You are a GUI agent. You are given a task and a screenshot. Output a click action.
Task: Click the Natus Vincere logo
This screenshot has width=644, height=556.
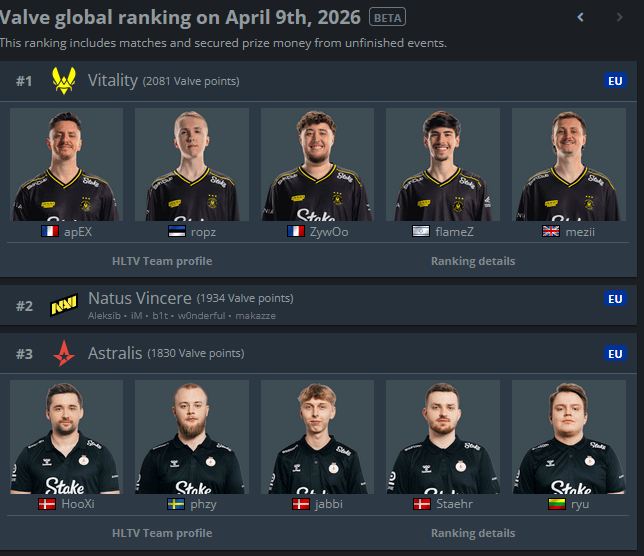pos(64,305)
